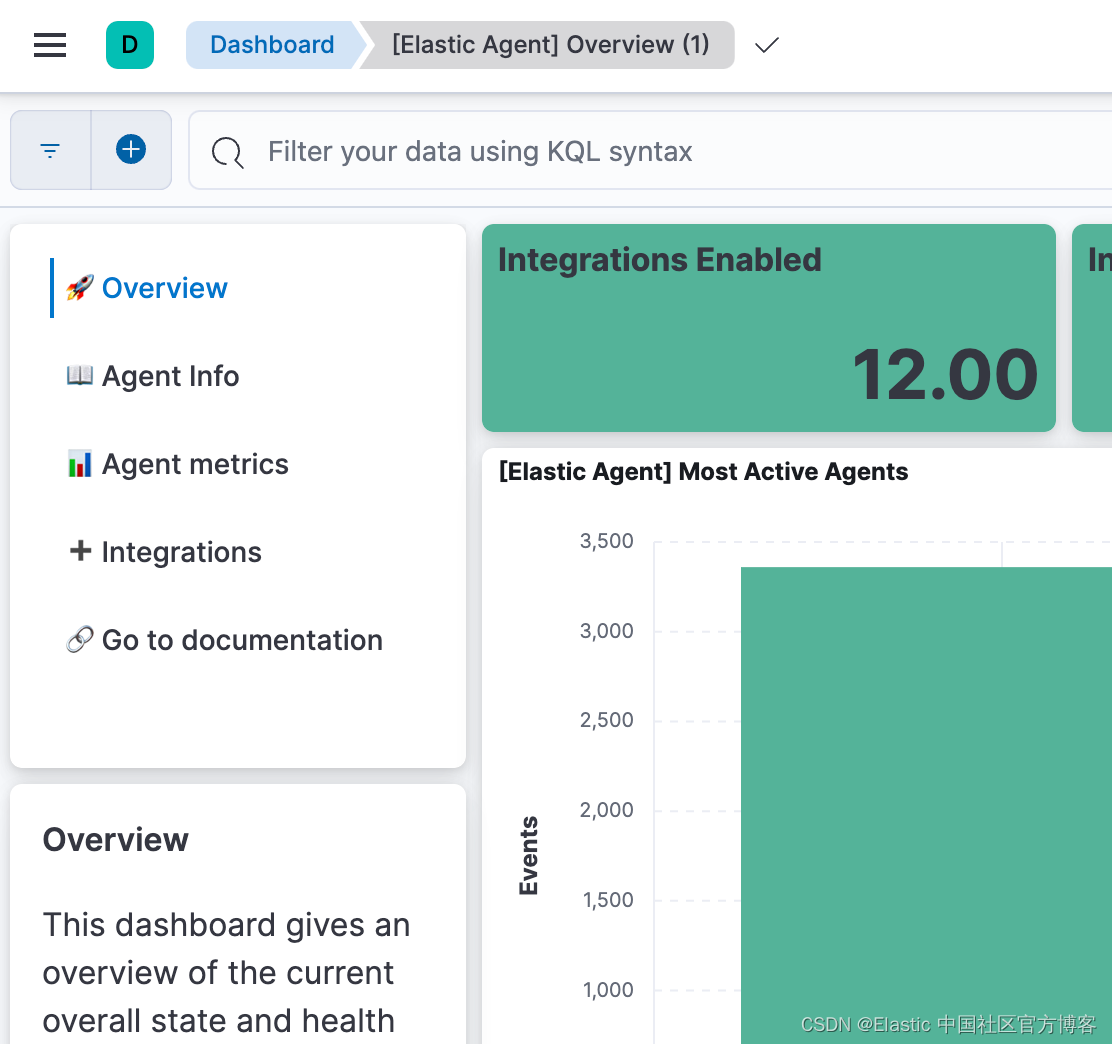Click the 2,500 axis label
Image resolution: width=1112 pixels, height=1044 pixels.
coord(606,720)
